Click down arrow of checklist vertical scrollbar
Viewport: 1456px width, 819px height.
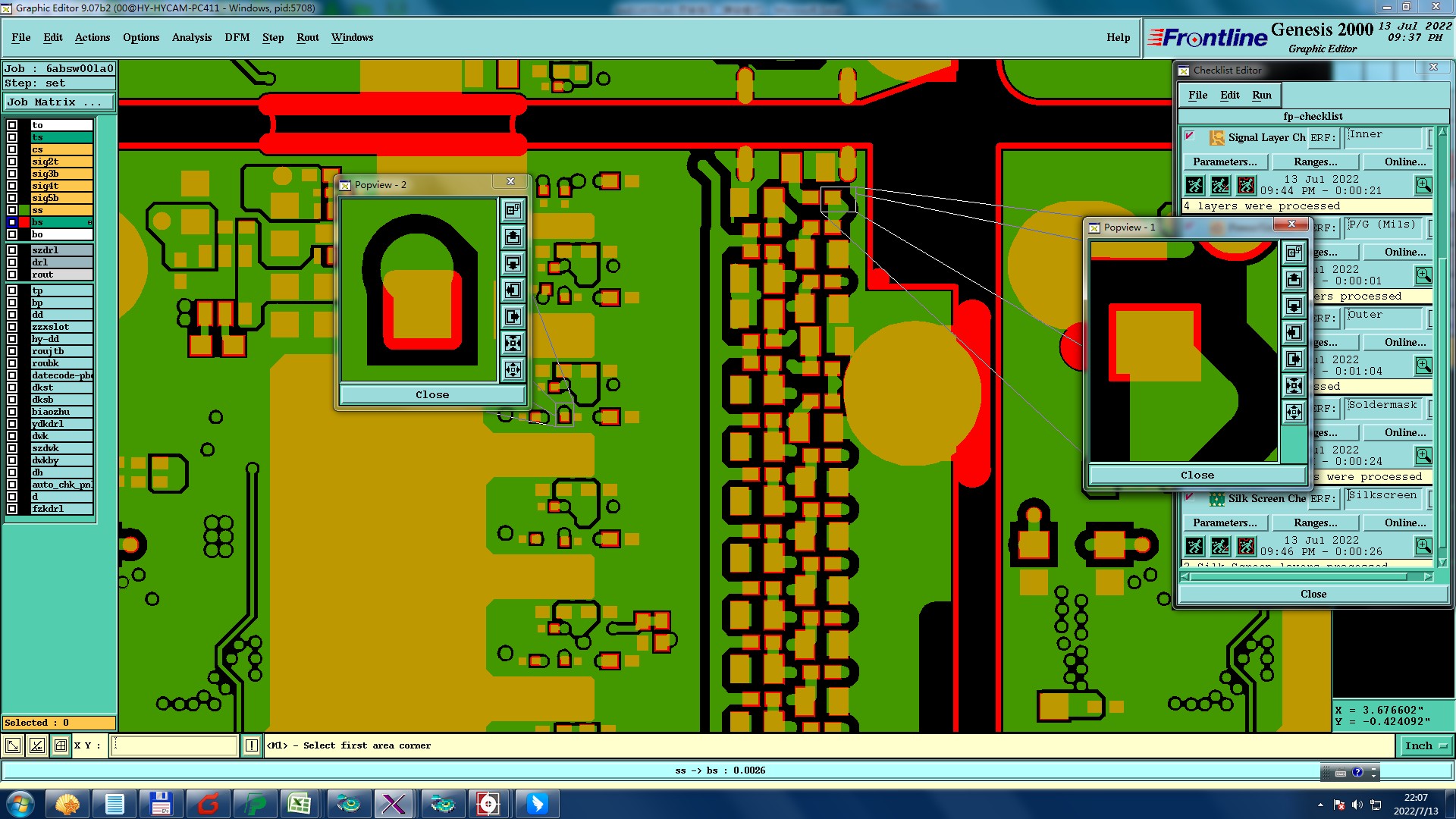click(x=1442, y=563)
